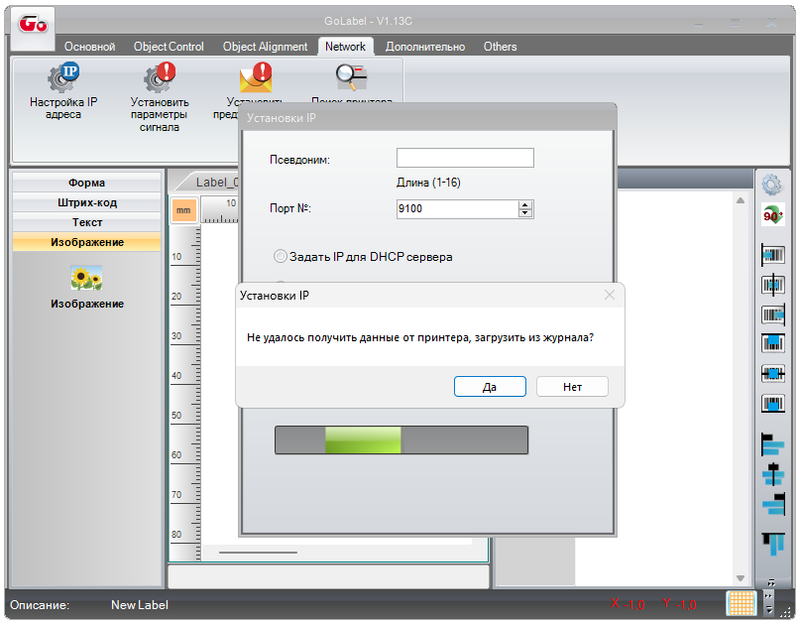Open settings gear in right toolbar
Screen dimensions: 800x625
pyautogui.click(x=771, y=184)
